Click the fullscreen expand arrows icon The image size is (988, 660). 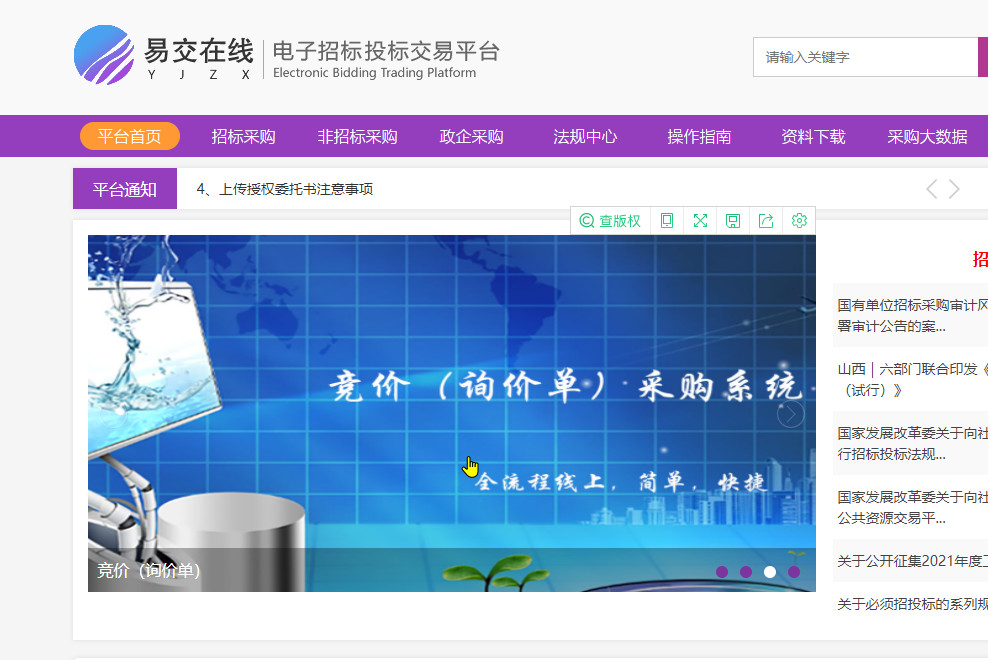click(700, 221)
